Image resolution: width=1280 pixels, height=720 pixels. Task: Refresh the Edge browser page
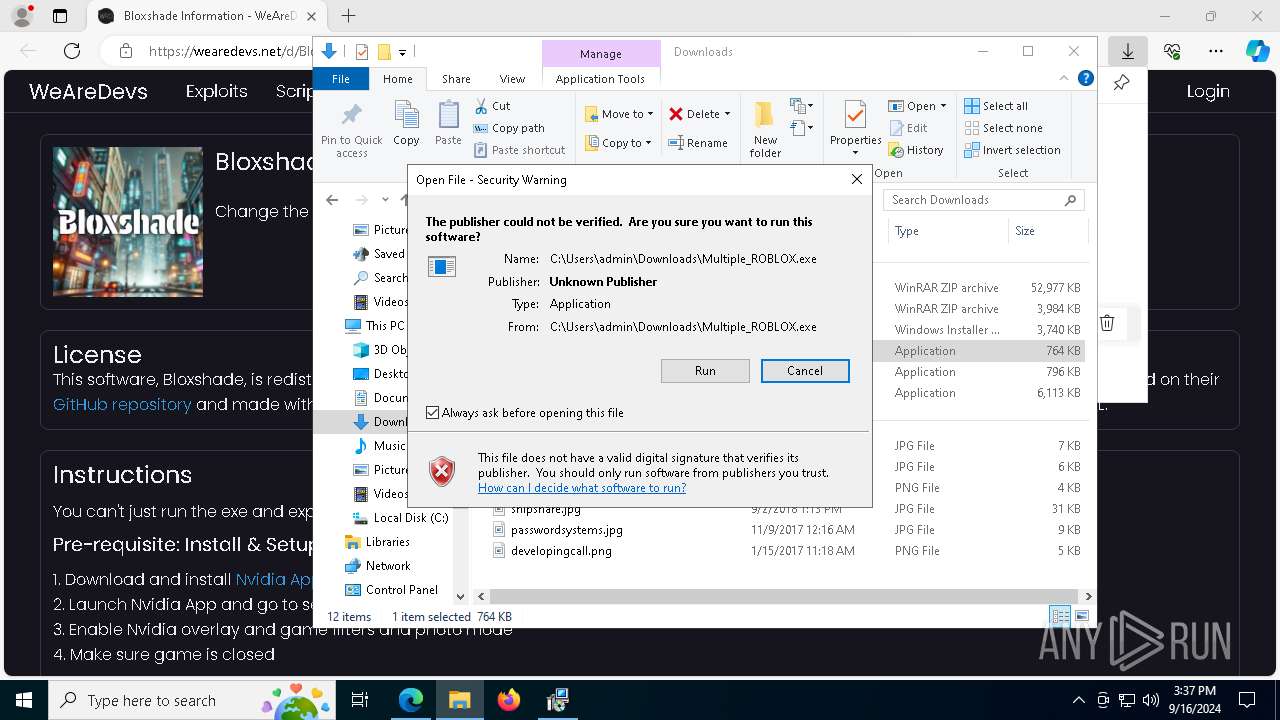(x=72, y=51)
